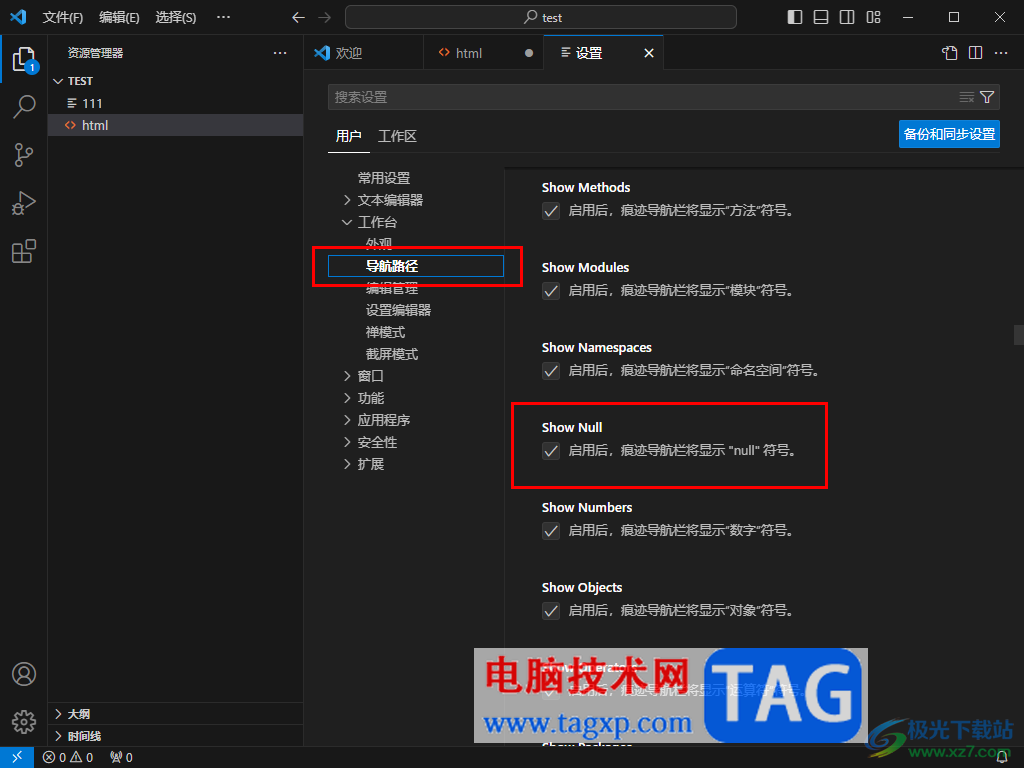Screen dimensions: 1024x768
Task: Click errors and warnings status indicator
Action: 68,757
